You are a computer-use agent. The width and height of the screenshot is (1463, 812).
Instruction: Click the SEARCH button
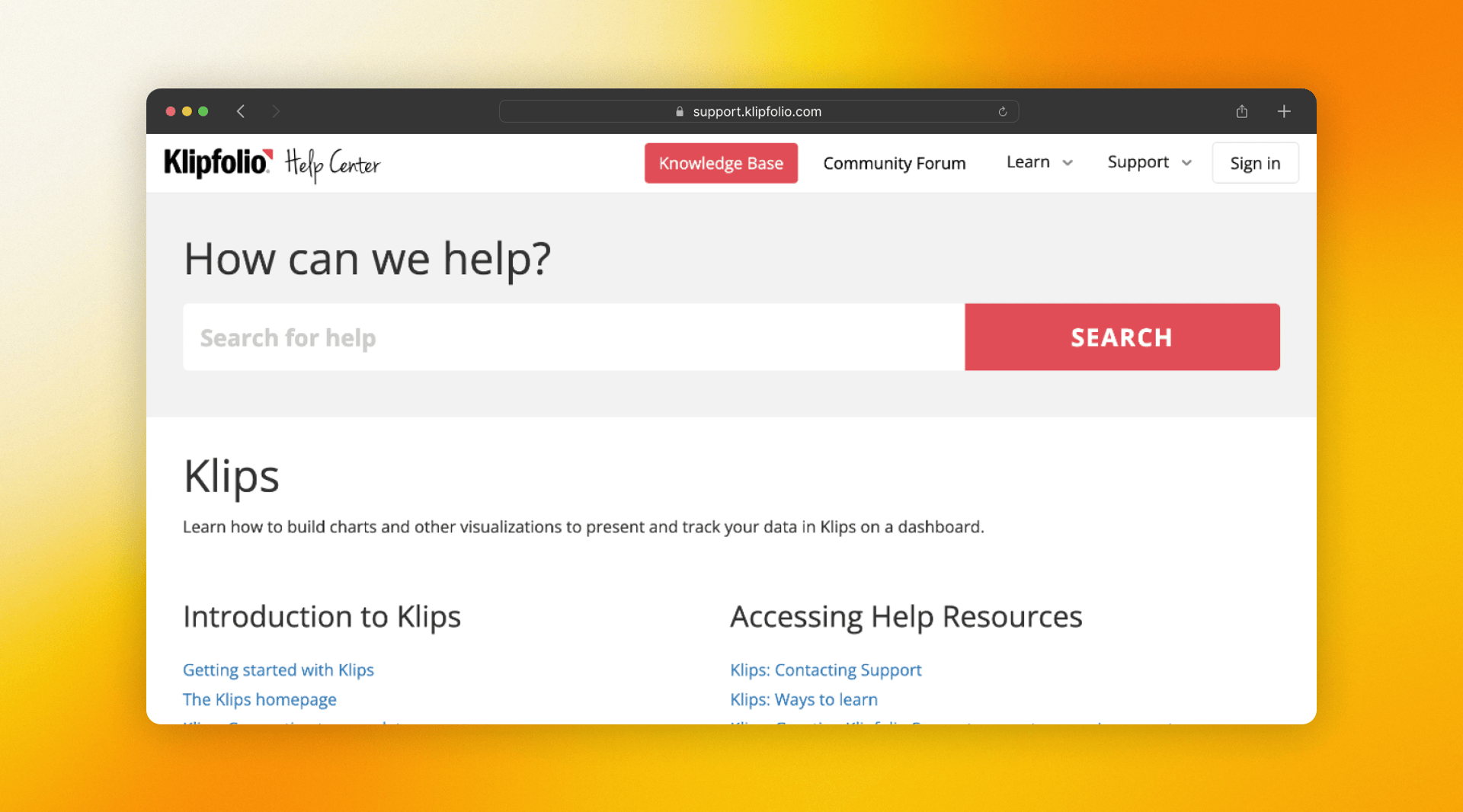click(1122, 337)
